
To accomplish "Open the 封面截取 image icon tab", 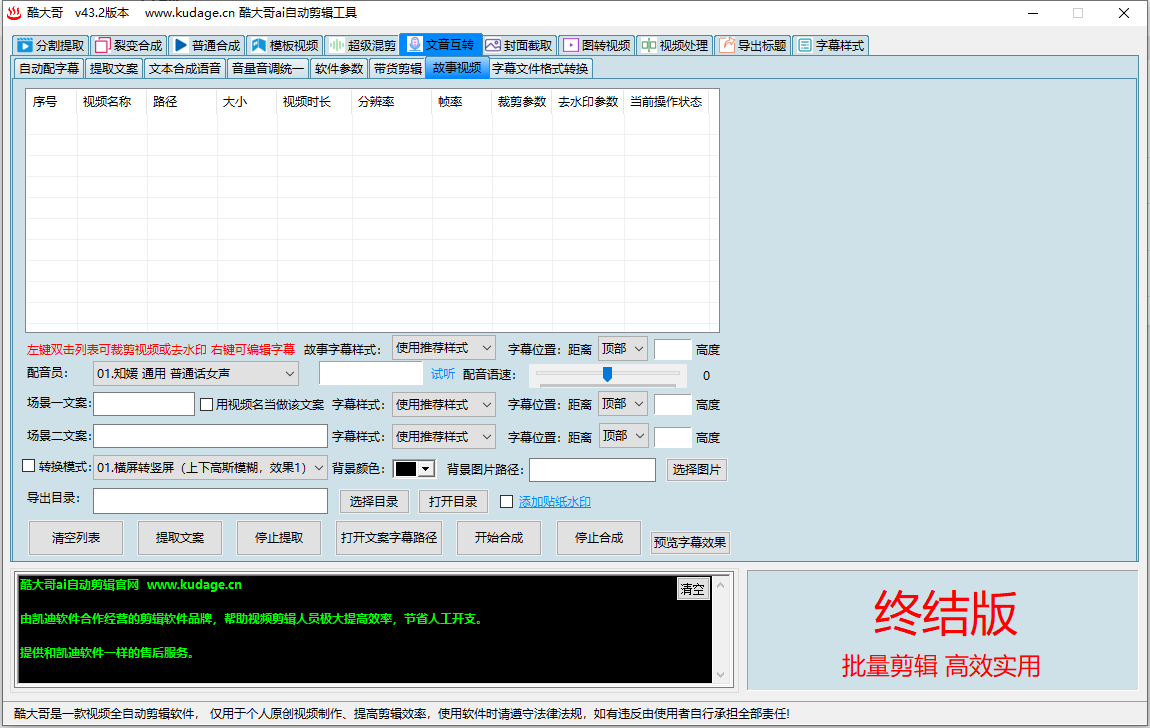I will 492,45.
